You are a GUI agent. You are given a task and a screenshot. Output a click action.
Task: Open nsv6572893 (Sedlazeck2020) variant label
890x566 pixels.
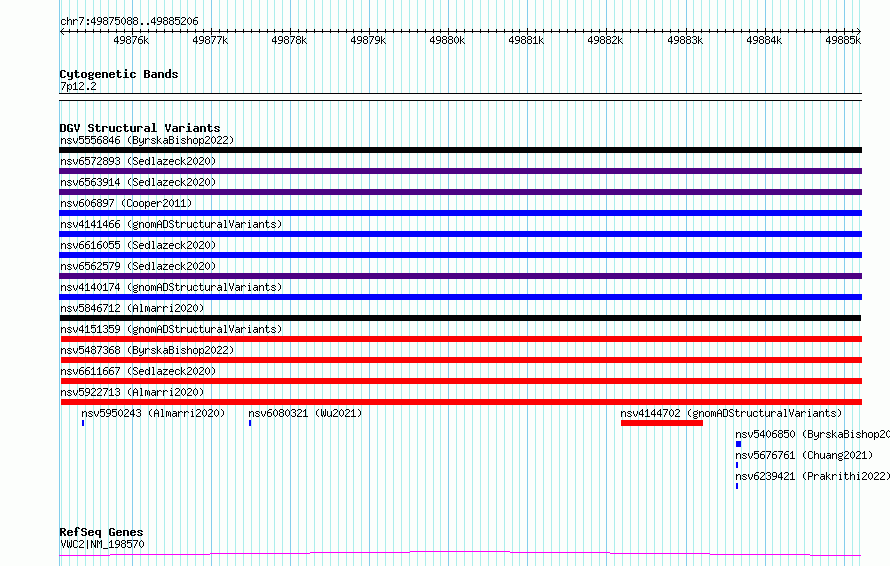click(x=138, y=161)
